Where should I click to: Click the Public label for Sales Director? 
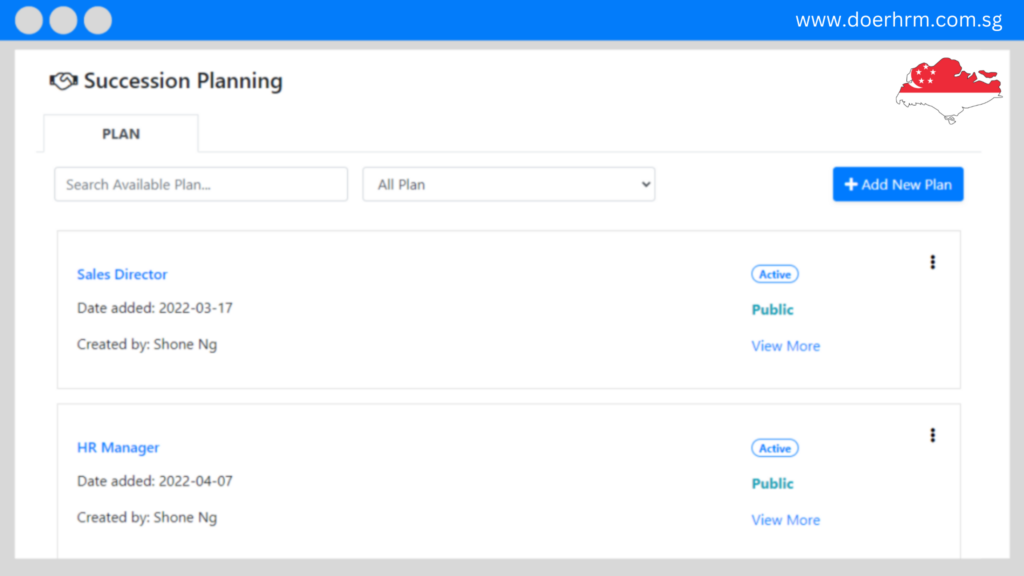[773, 310]
